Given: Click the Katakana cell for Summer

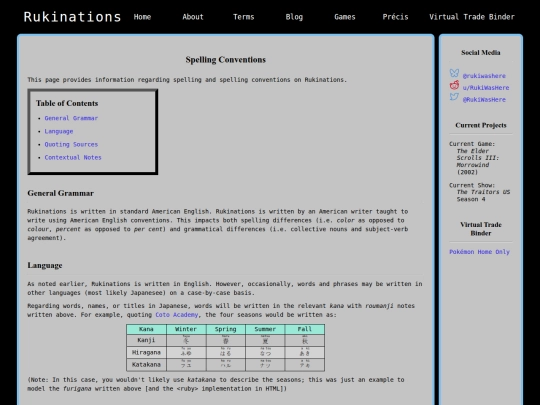Looking at the screenshot, I should [265, 365].
